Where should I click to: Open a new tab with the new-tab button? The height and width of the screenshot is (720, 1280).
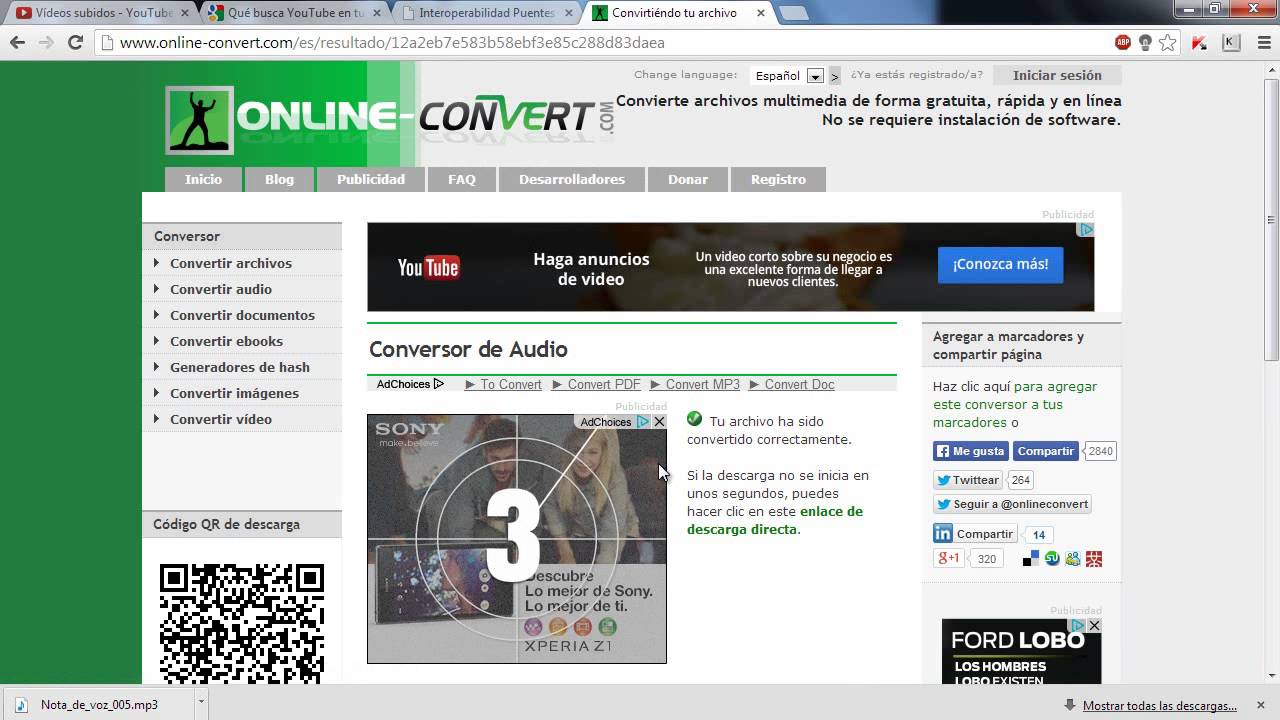[x=792, y=14]
